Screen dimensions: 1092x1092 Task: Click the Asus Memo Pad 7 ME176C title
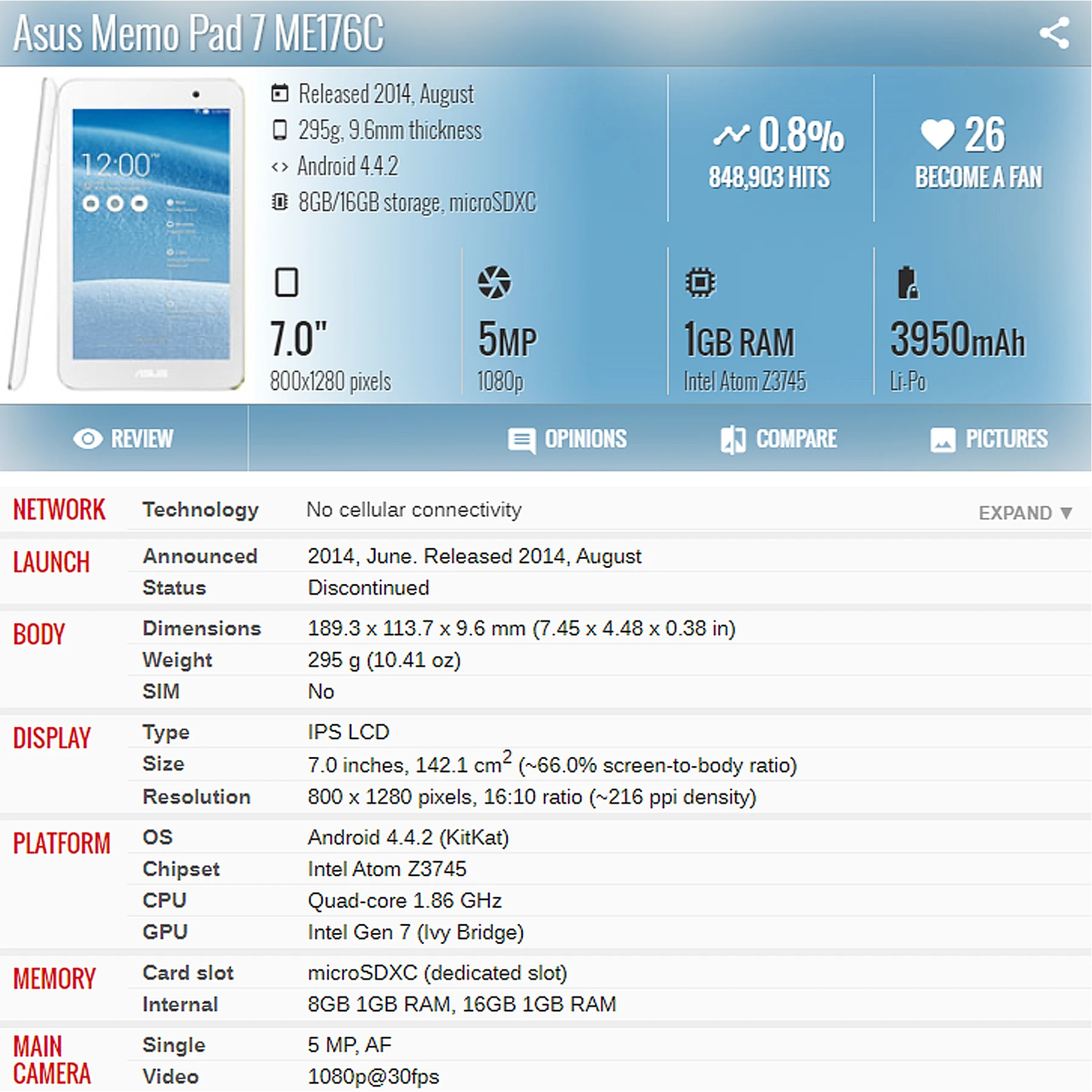click(198, 33)
